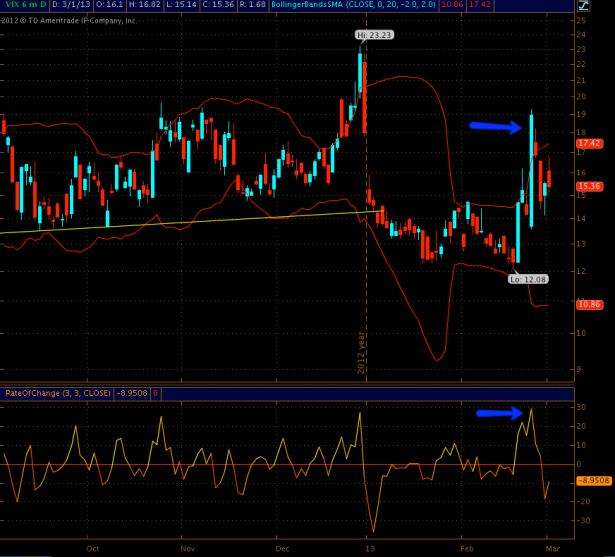This screenshot has height=557, width=615.
Task: Click the blue arrow on the price chart
Action: point(496,126)
